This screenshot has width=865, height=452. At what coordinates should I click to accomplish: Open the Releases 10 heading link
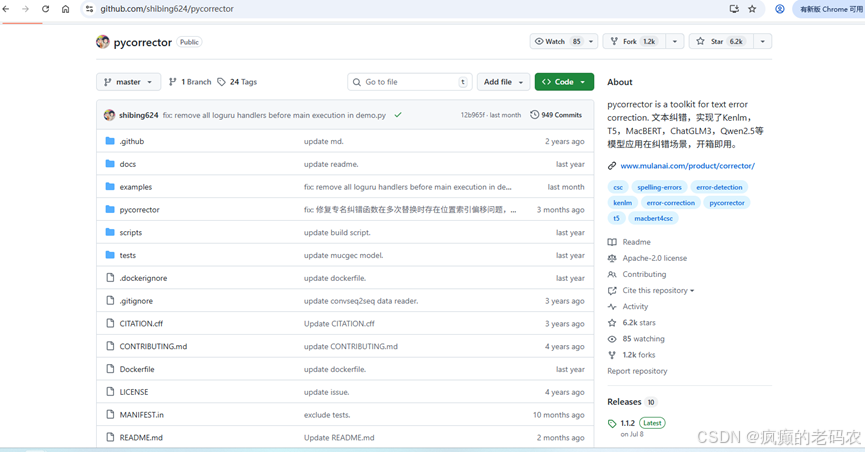(632, 402)
